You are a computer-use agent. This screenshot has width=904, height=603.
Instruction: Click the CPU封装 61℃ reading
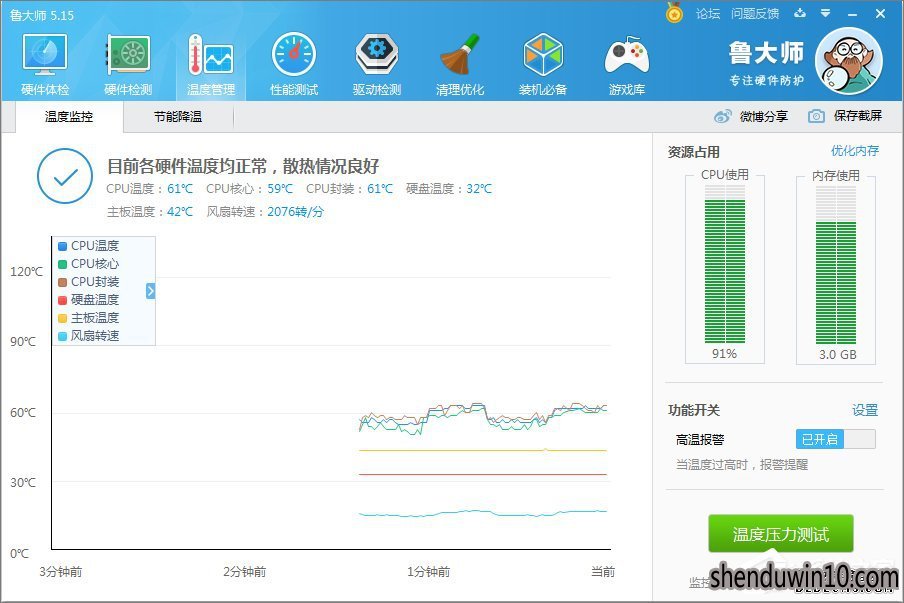click(349, 189)
